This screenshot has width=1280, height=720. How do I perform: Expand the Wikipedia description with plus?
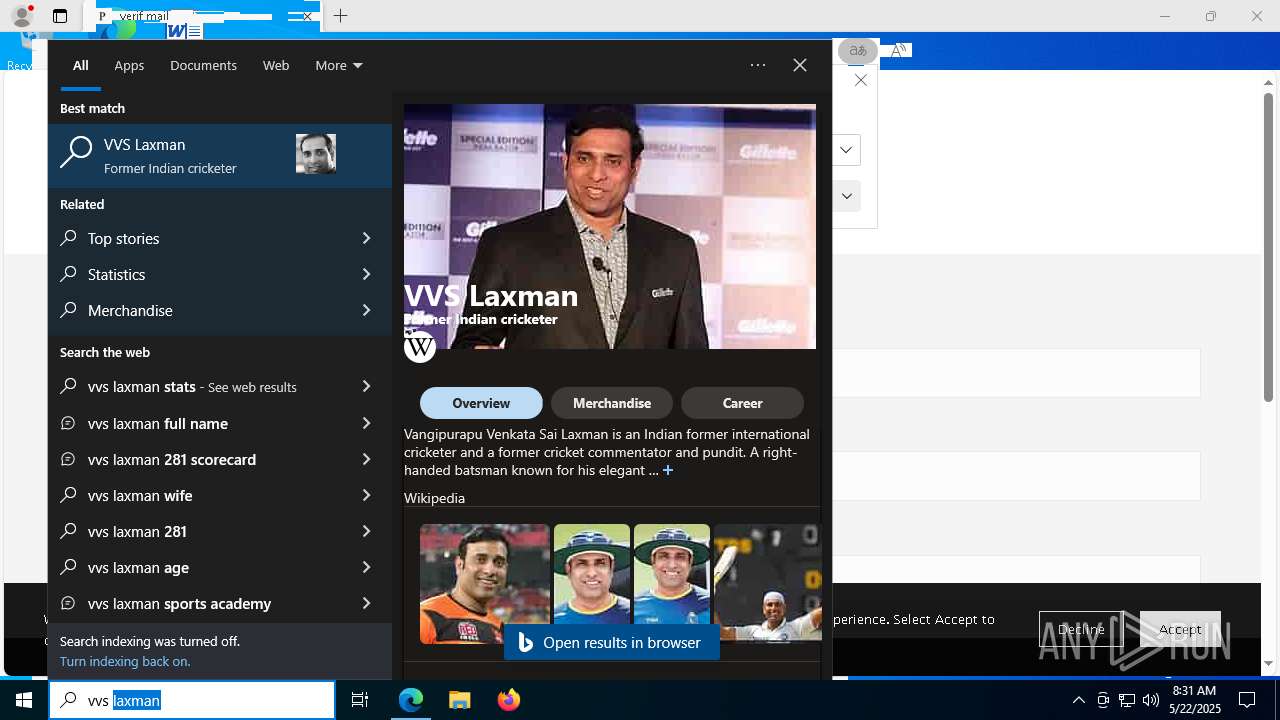tap(668, 470)
